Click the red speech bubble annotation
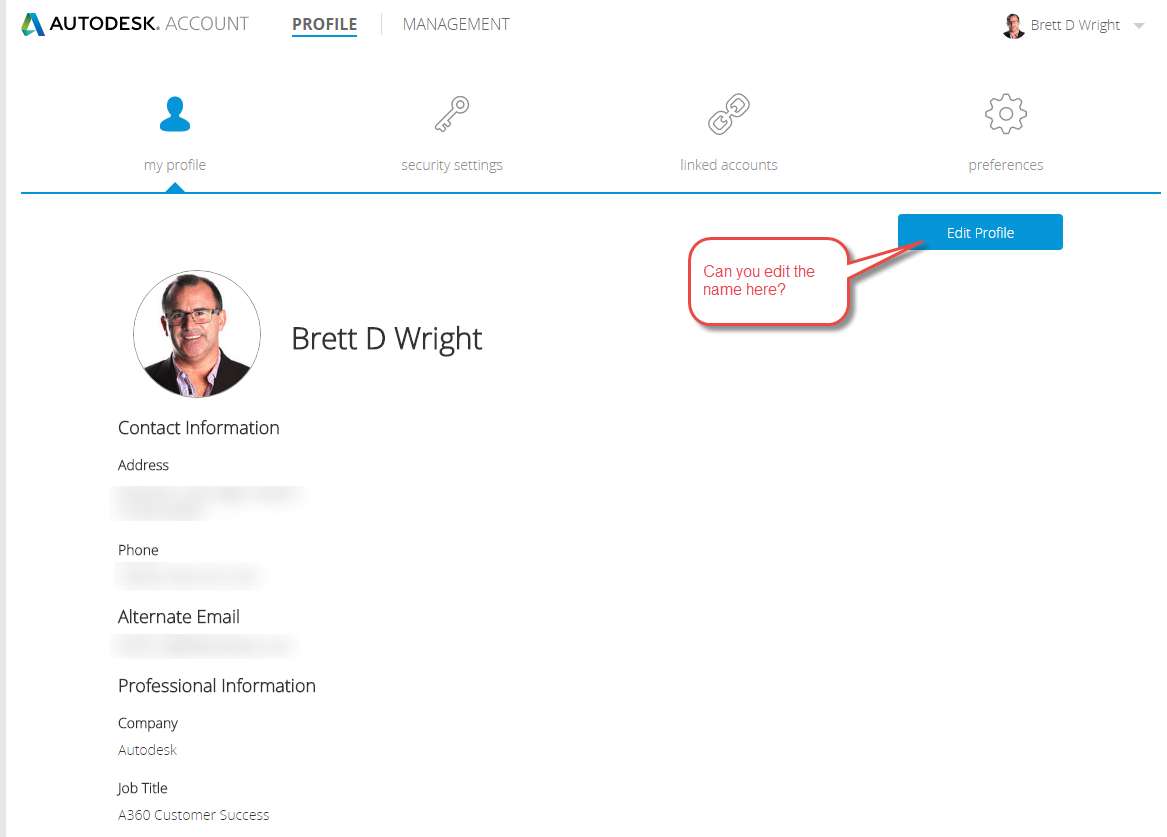The width and height of the screenshot is (1167, 837). [768, 281]
